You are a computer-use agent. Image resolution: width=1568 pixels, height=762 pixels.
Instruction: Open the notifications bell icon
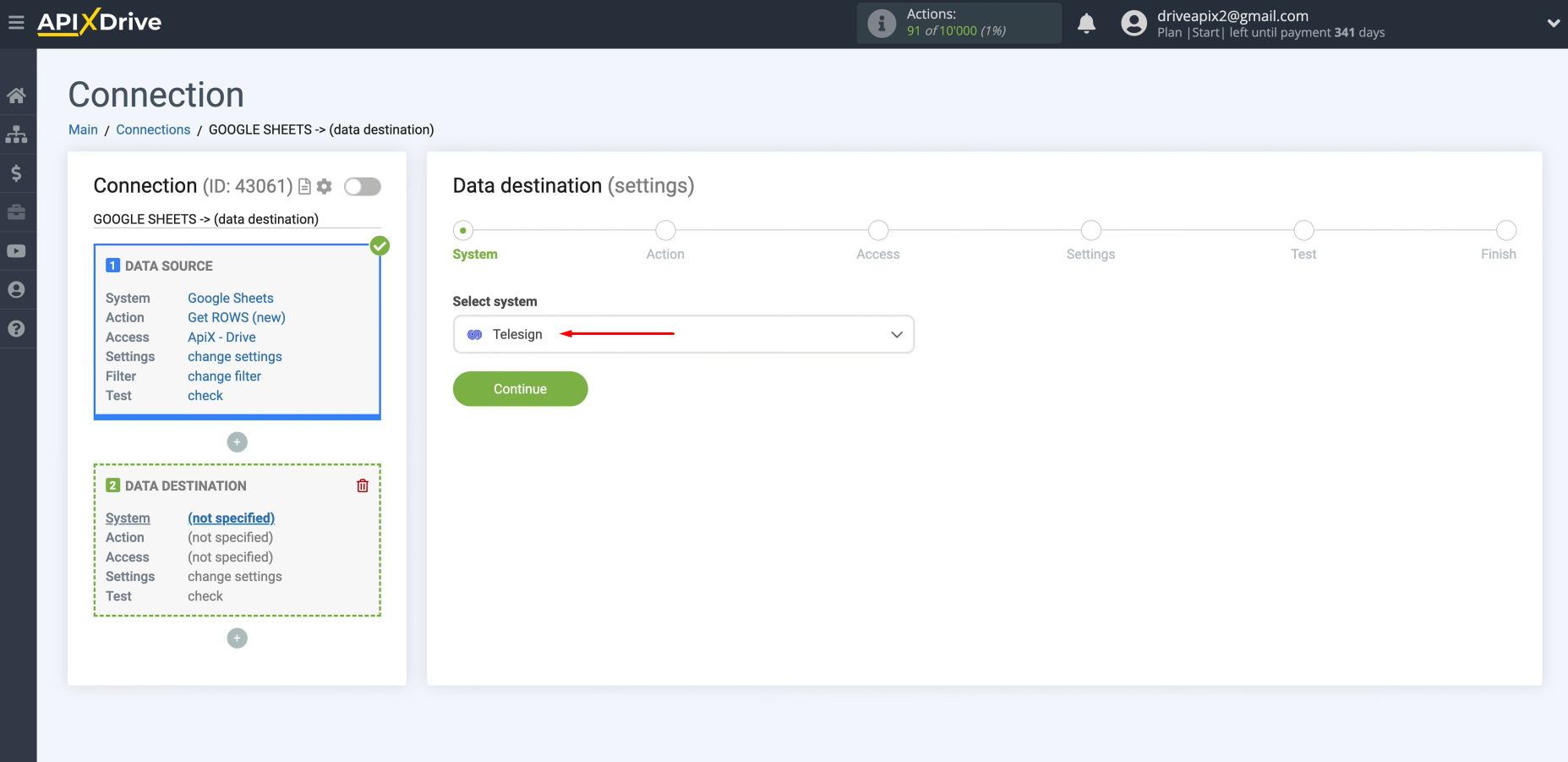[1085, 23]
